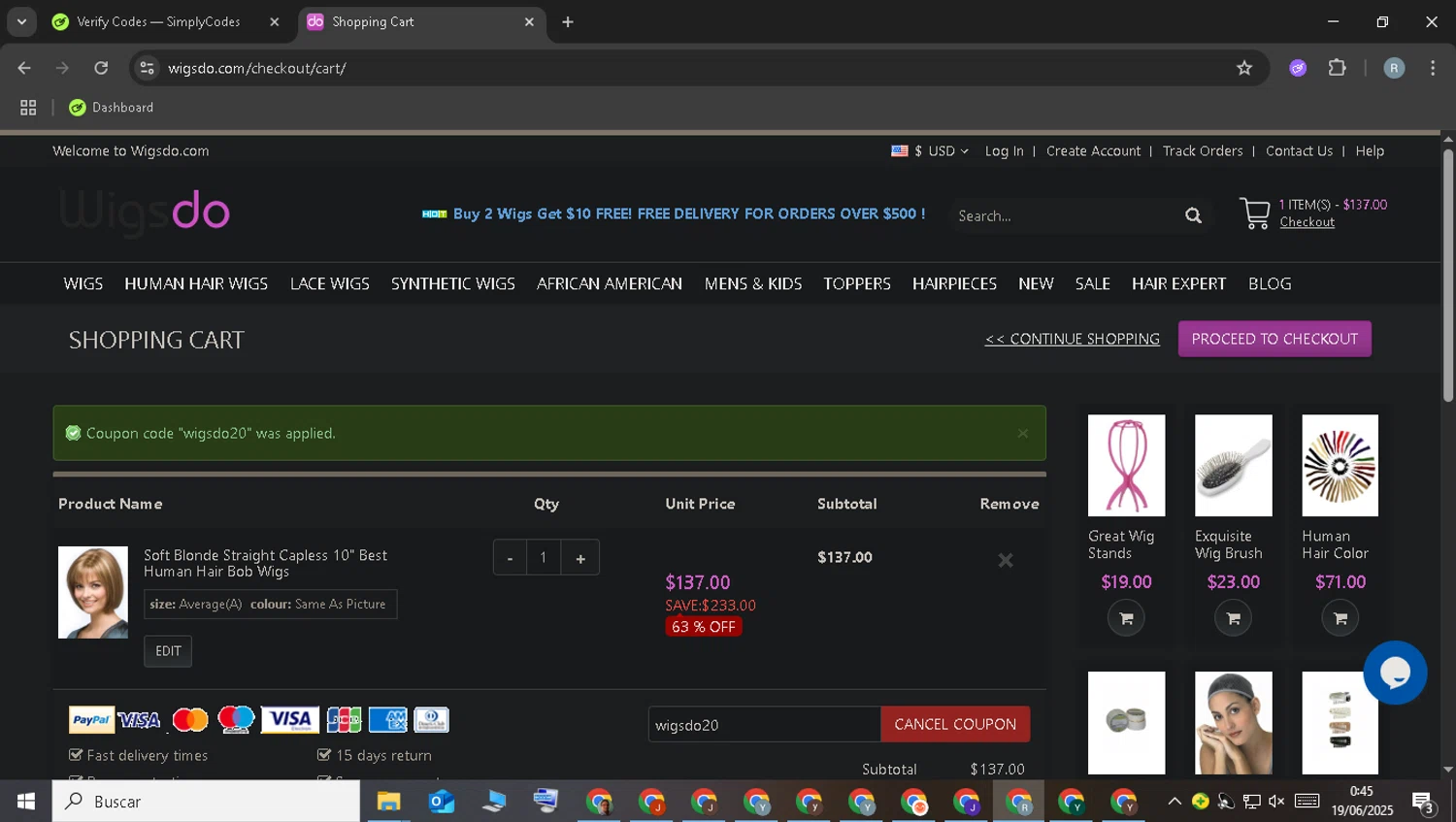Open HUMAN HAIR WIGS menu
1456x822 pixels.
coord(196,283)
